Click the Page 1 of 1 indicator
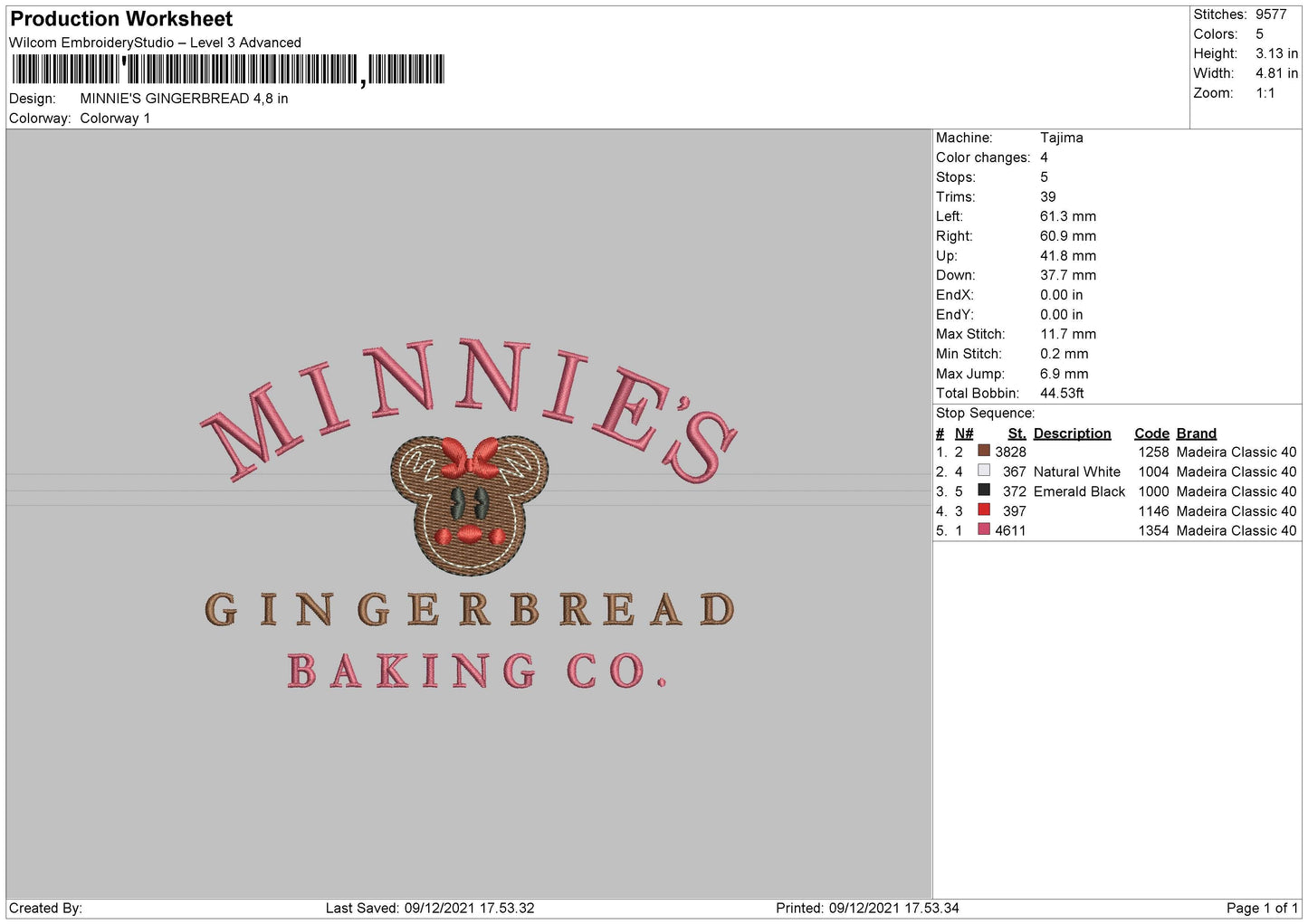 (x=1262, y=908)
